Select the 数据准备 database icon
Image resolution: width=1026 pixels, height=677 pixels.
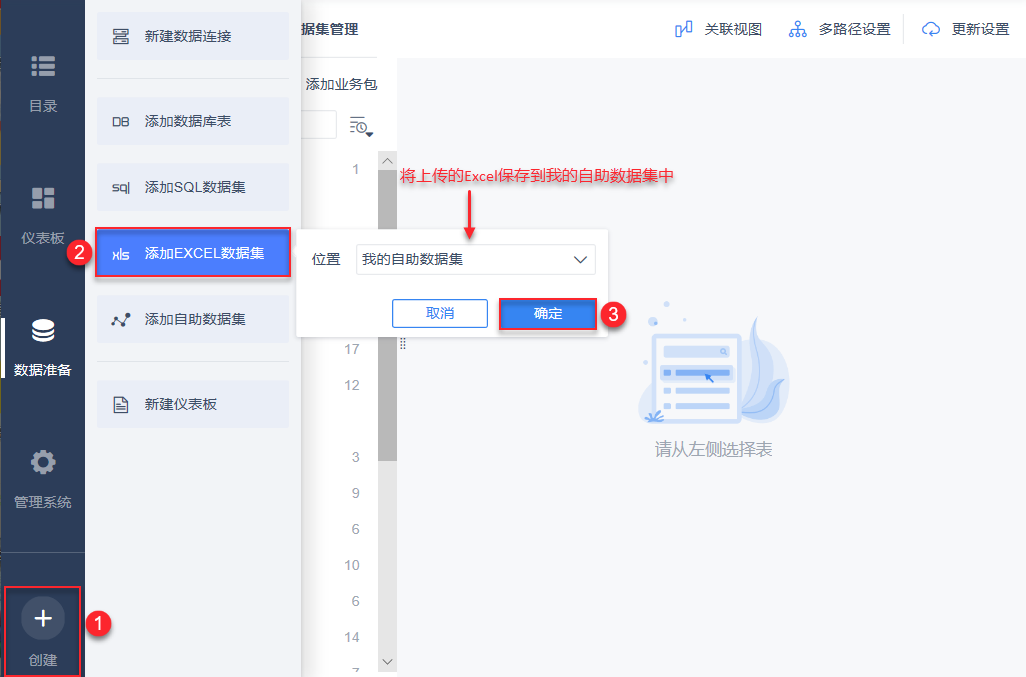point(43,331)
